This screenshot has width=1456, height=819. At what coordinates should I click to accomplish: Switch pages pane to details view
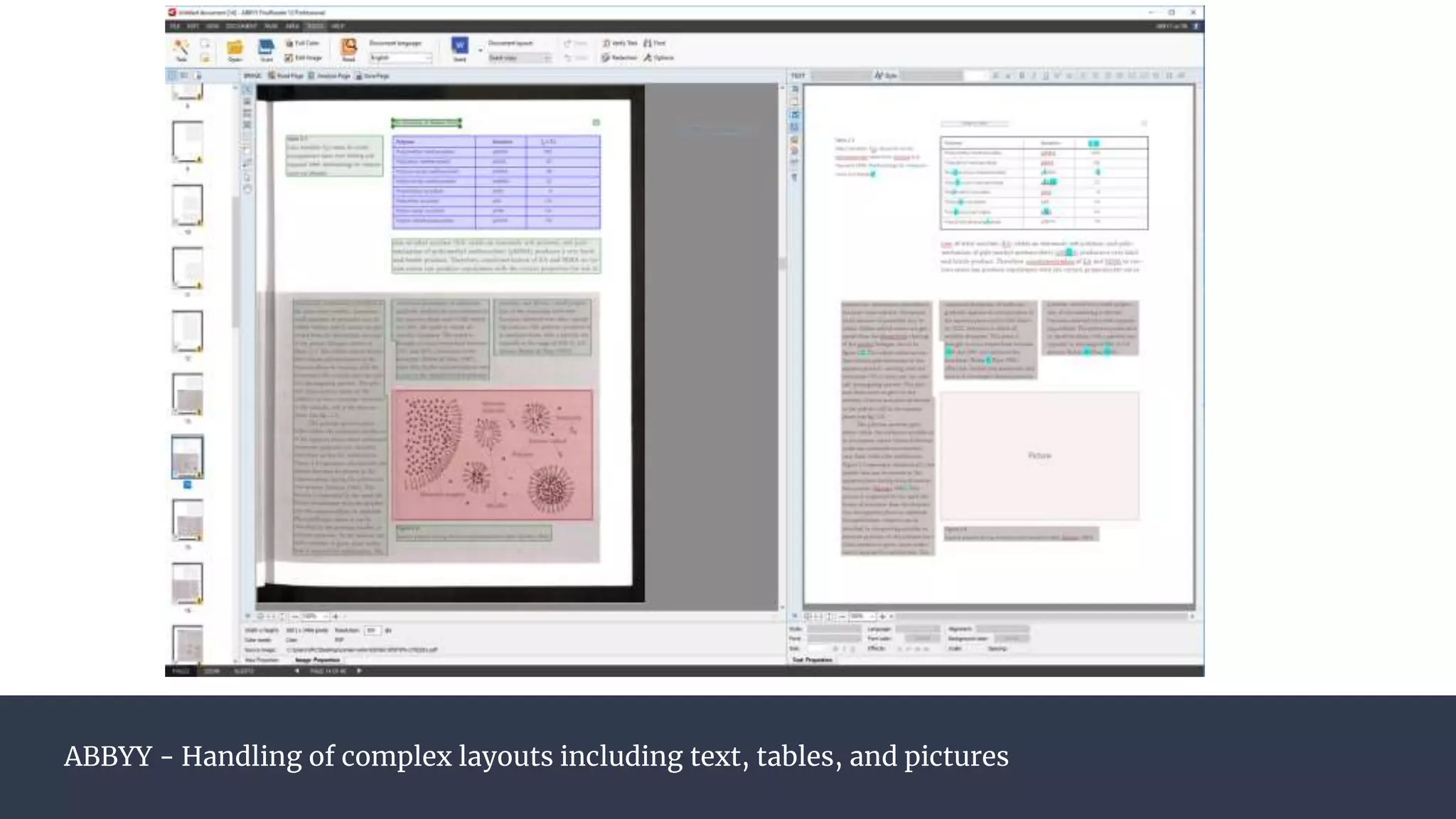point(184,75)
